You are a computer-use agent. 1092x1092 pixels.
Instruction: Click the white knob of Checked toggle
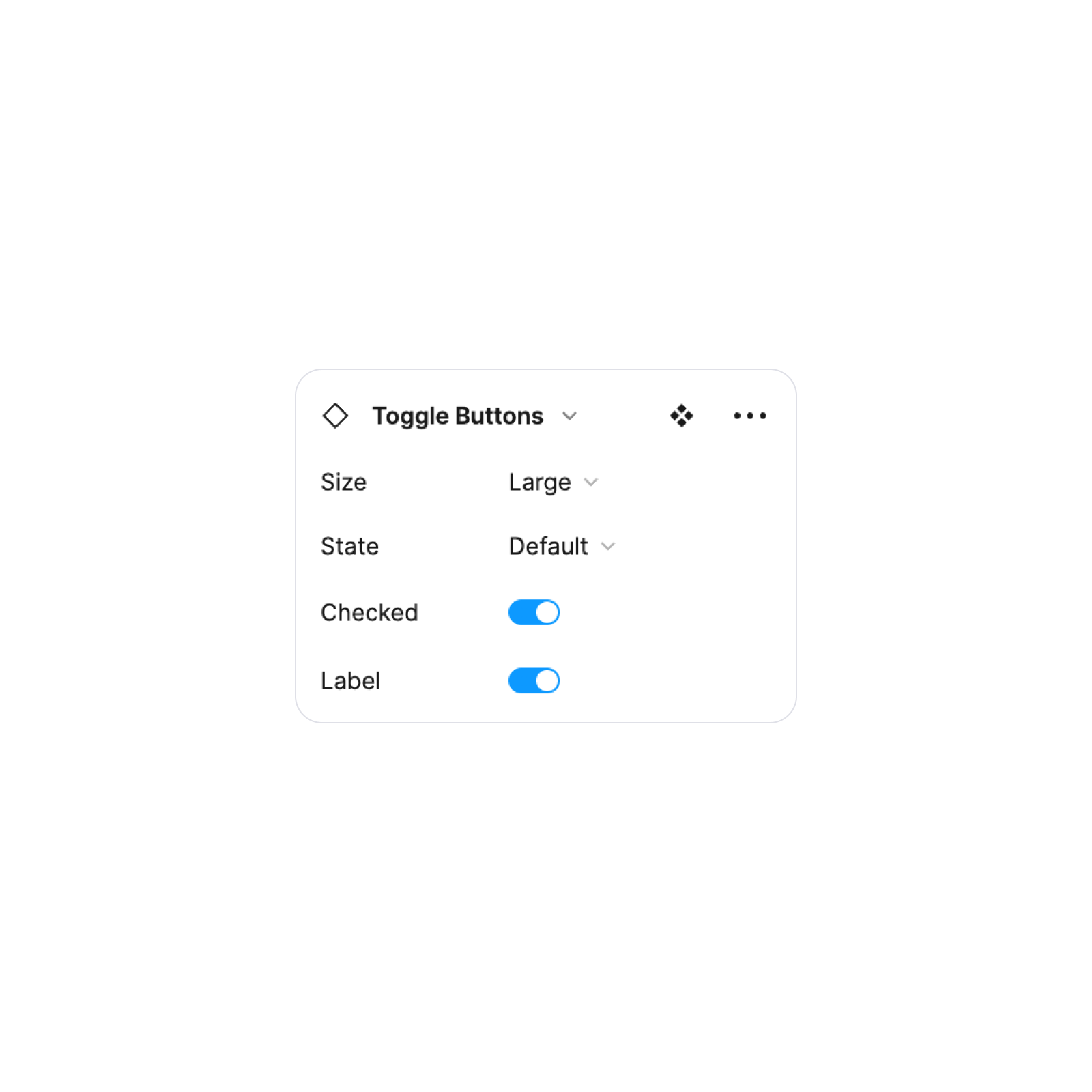click(547, 612)
